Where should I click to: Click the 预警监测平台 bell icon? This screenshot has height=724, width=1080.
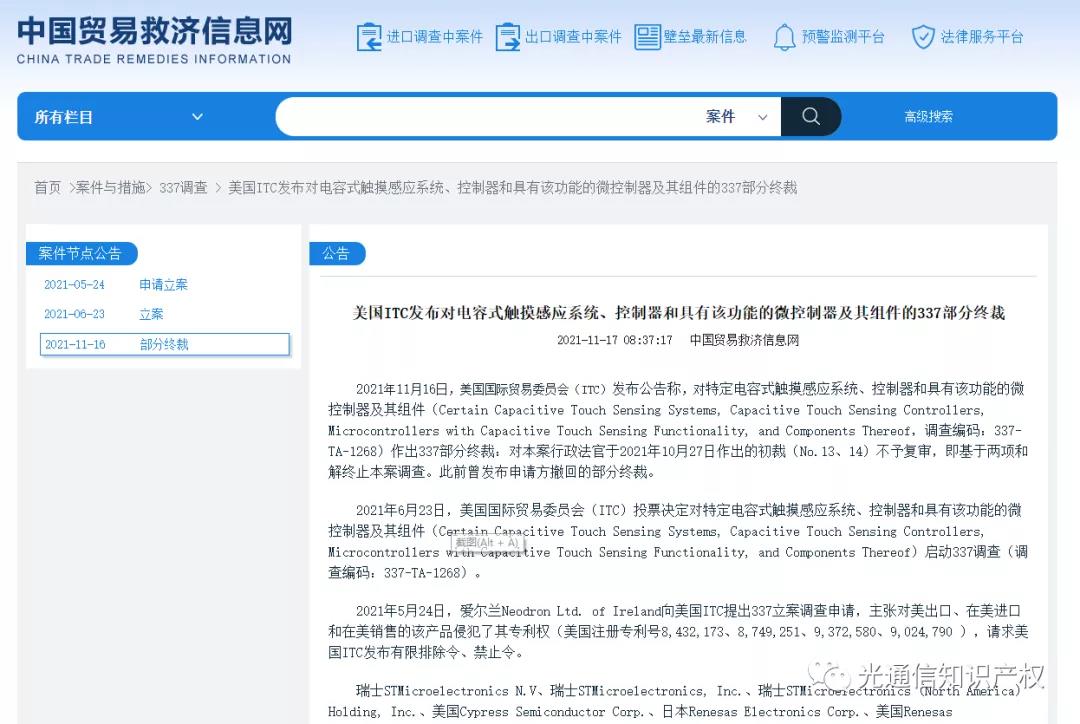(x=784, y=37)
